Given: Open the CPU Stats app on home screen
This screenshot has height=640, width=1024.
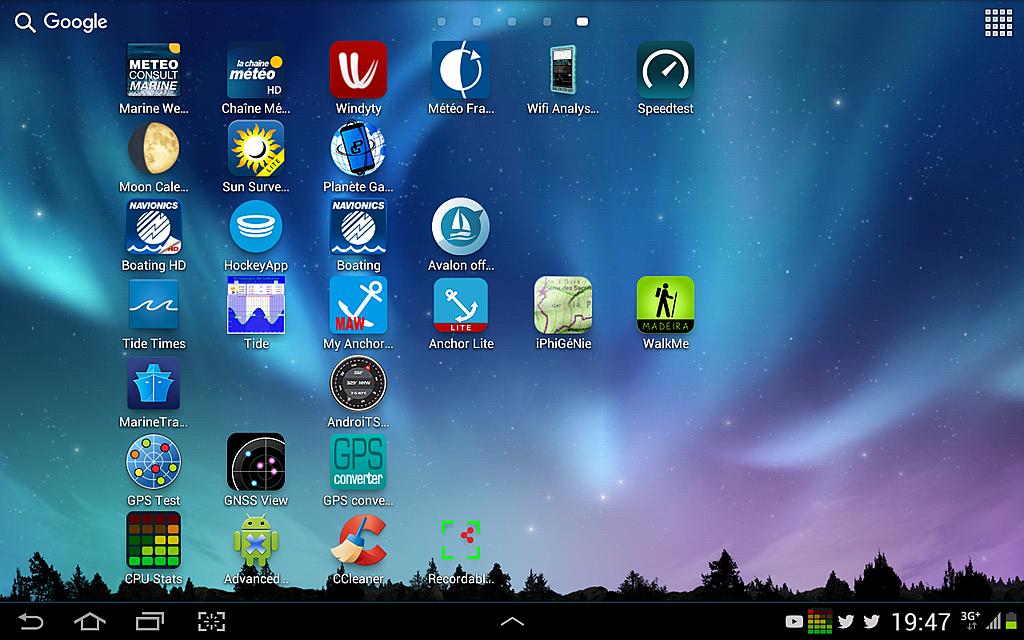Looking at the screenshot, I should coord(153,541).
